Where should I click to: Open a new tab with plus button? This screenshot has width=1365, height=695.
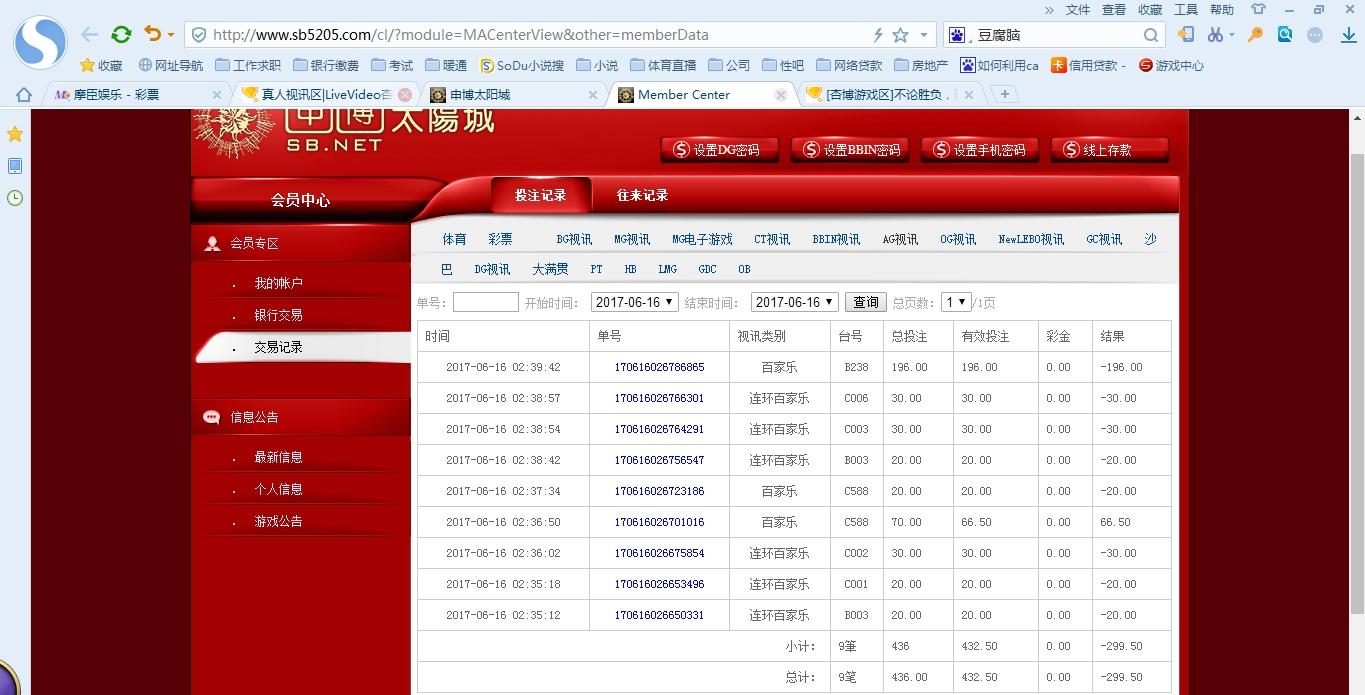click(1005, 94)
